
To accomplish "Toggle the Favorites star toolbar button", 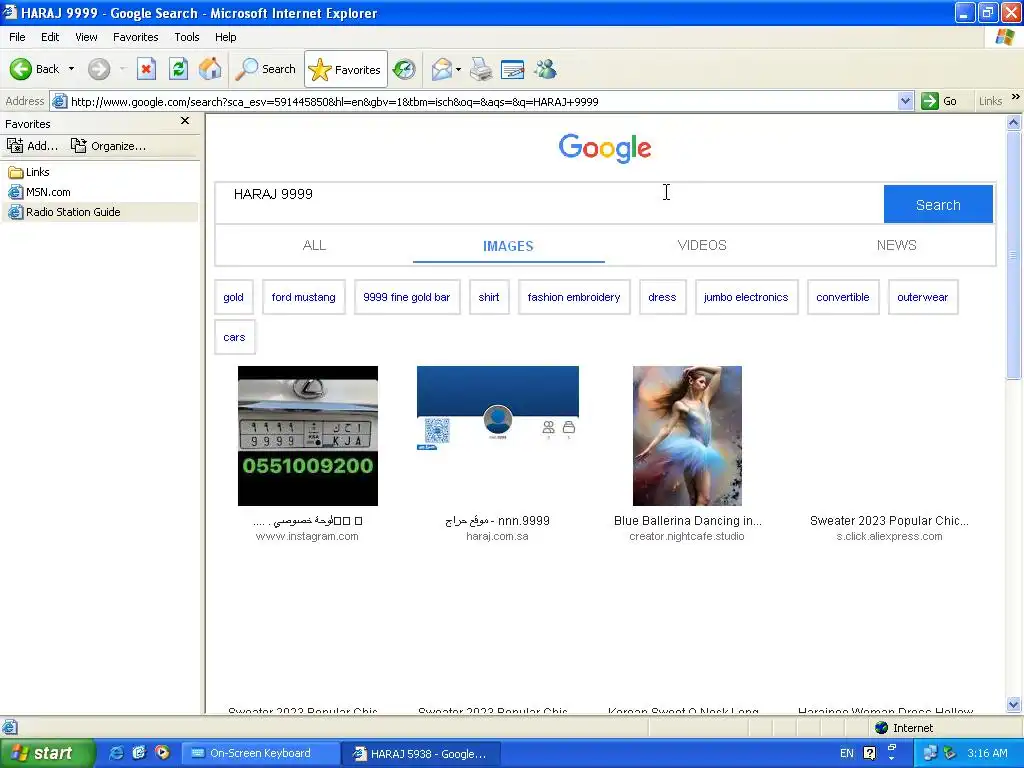I will pyautogui.click(x=345, y=69).
